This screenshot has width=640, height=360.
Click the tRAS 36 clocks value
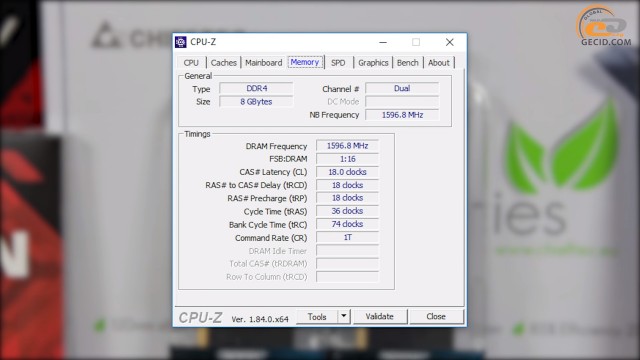pos(347,211)
